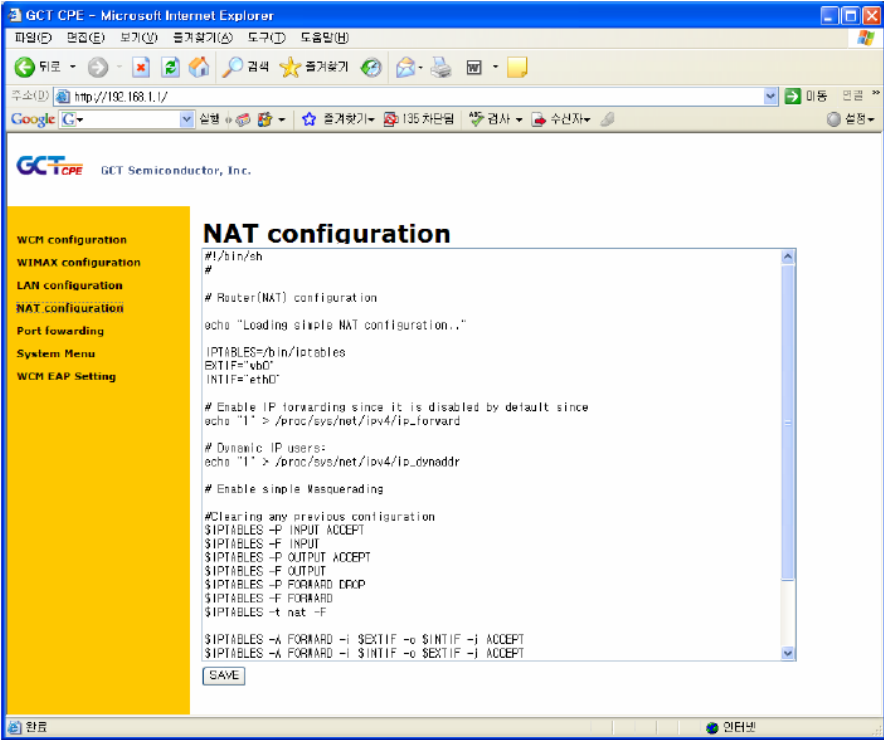
Task: Click inside the address bar URL field
Action: click(417, 96)
